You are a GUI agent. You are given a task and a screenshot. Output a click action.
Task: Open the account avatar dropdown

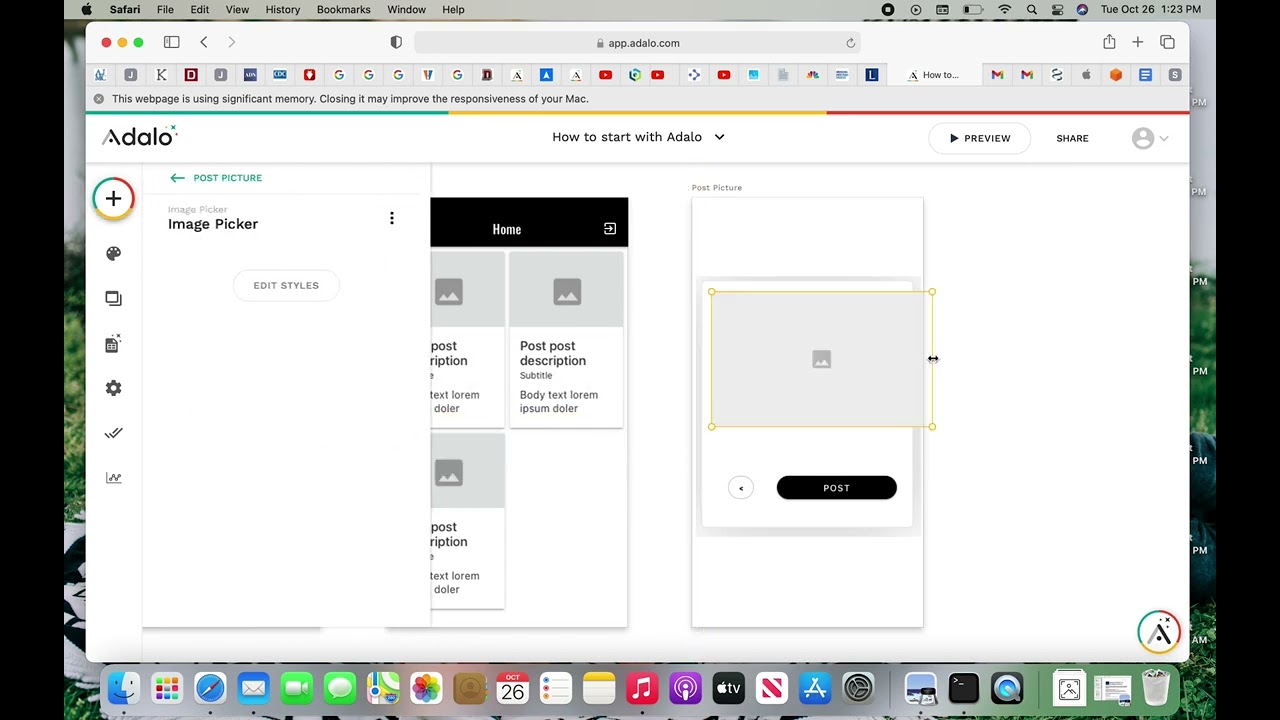(x=1150, y=138)
